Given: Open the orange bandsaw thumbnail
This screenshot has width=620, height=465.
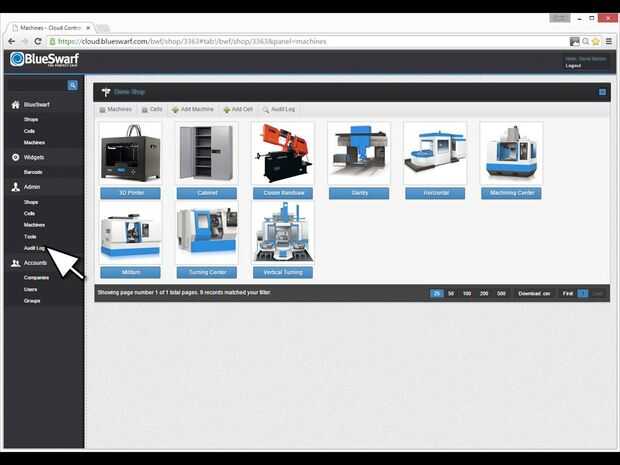Looking at the screenshot, I should (283, 153).
